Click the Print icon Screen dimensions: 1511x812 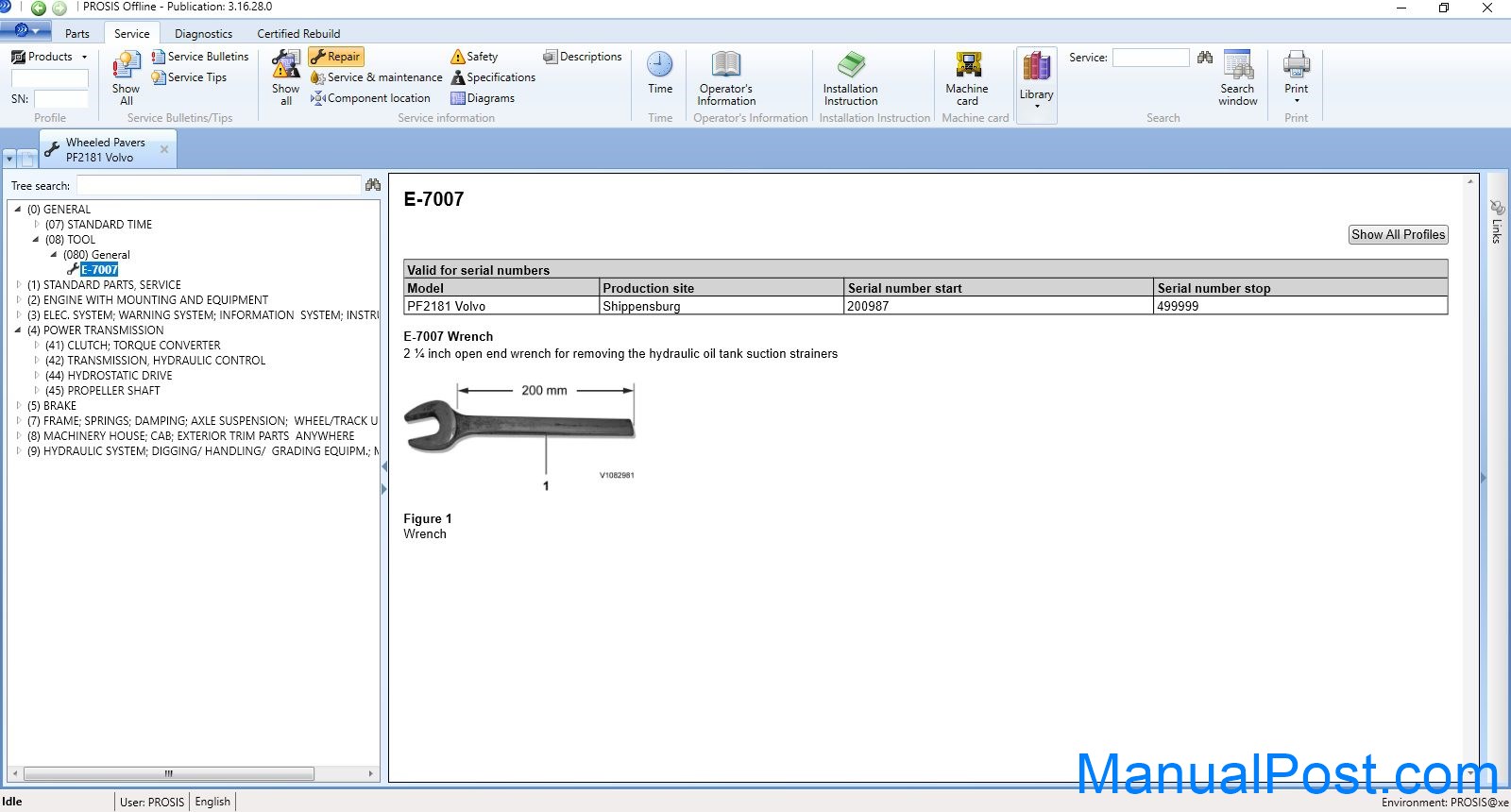[x=1297, y=66]
